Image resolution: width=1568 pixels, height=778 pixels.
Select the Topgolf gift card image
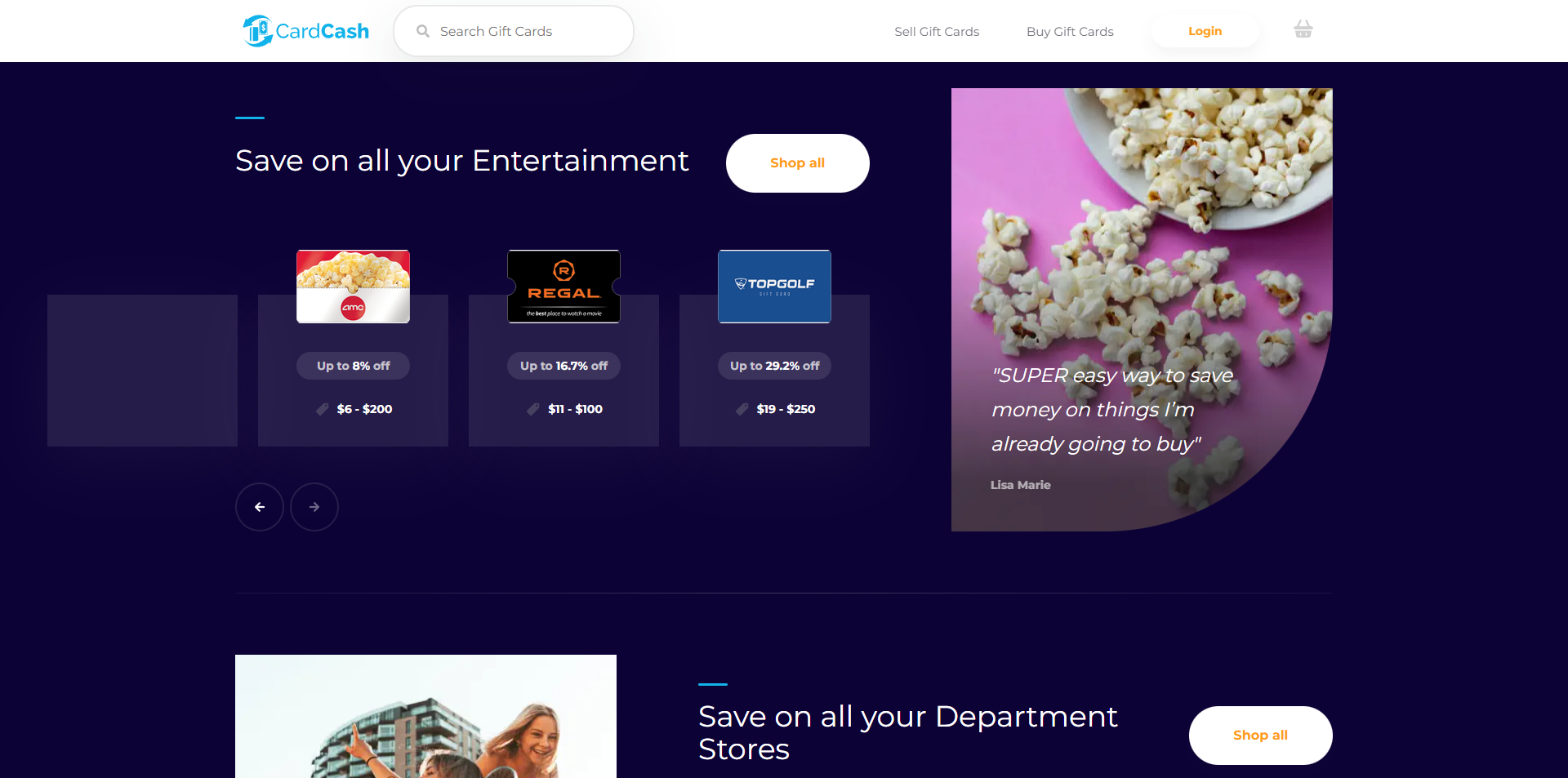click(774, 287)
